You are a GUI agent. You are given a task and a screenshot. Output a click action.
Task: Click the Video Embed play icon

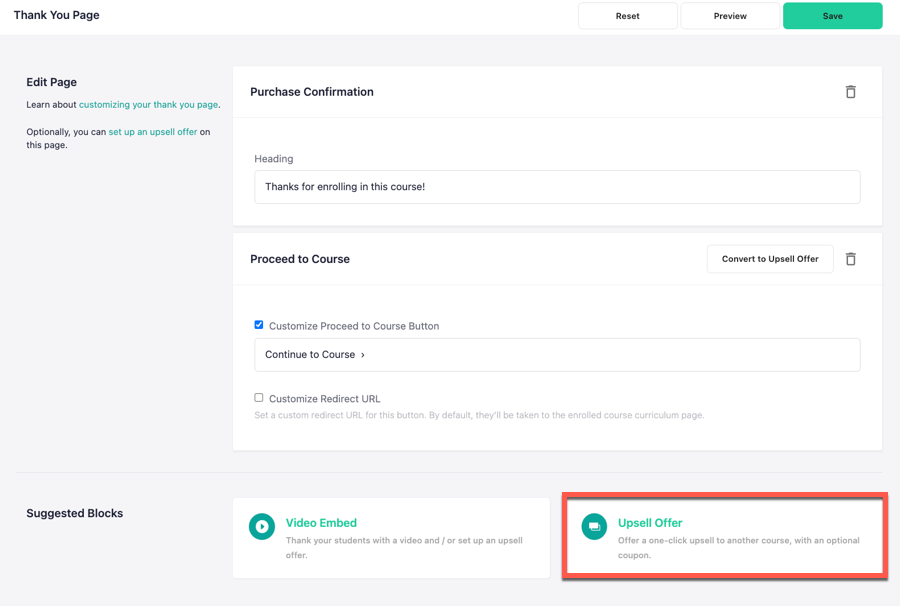tap(262, 526)
